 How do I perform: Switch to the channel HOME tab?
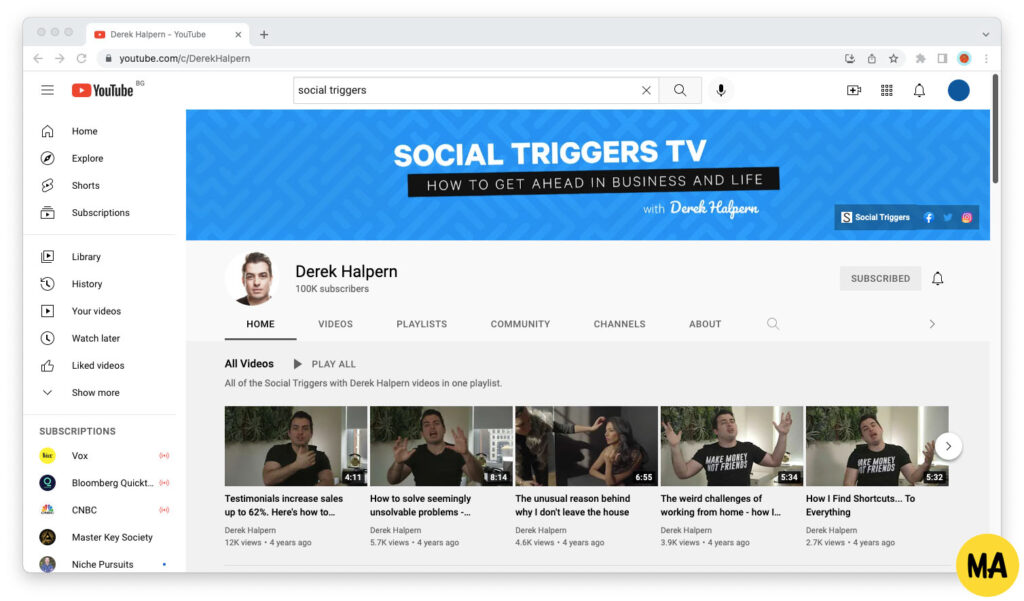pos(260,324)
